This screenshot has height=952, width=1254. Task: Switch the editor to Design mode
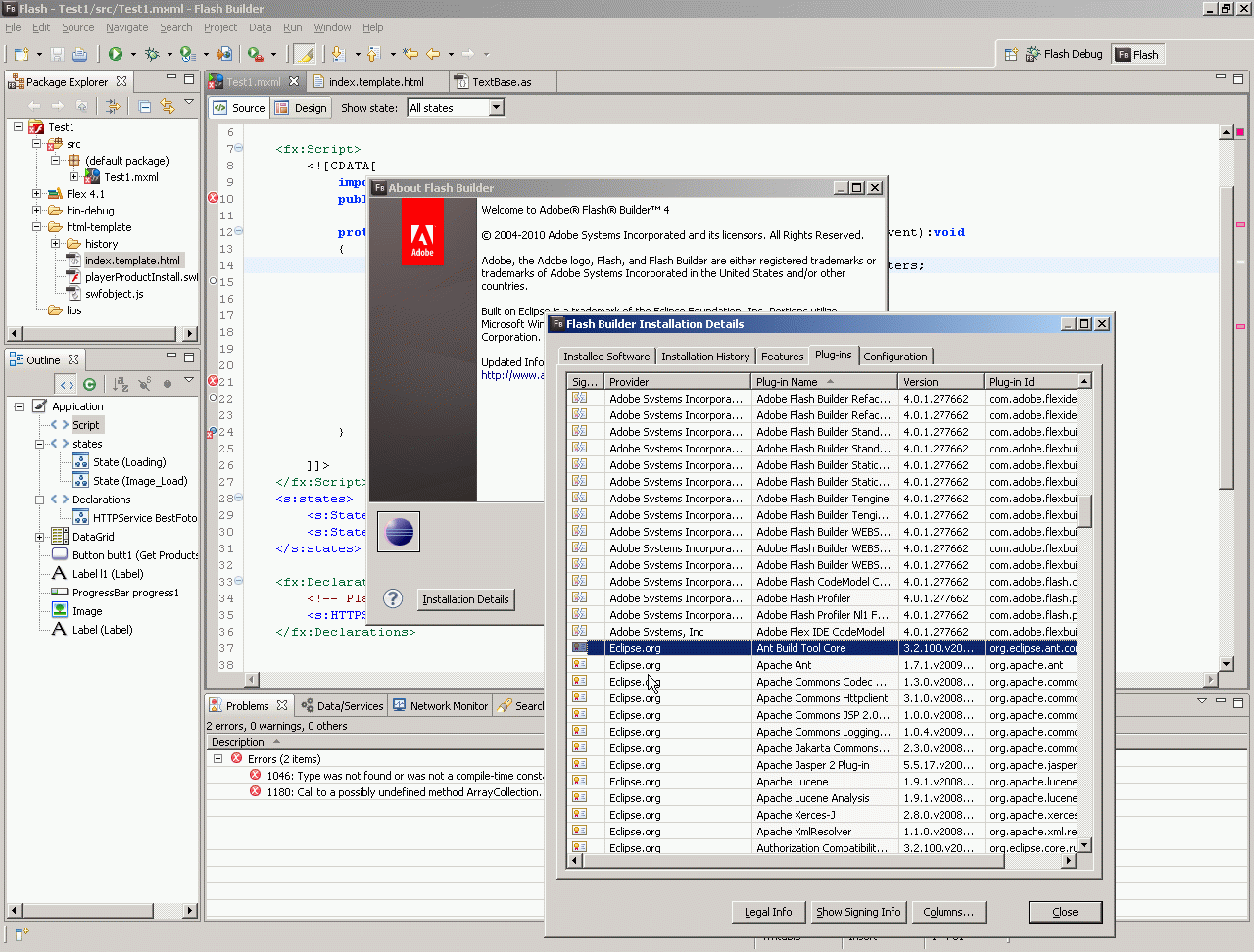tap(302, 108)
